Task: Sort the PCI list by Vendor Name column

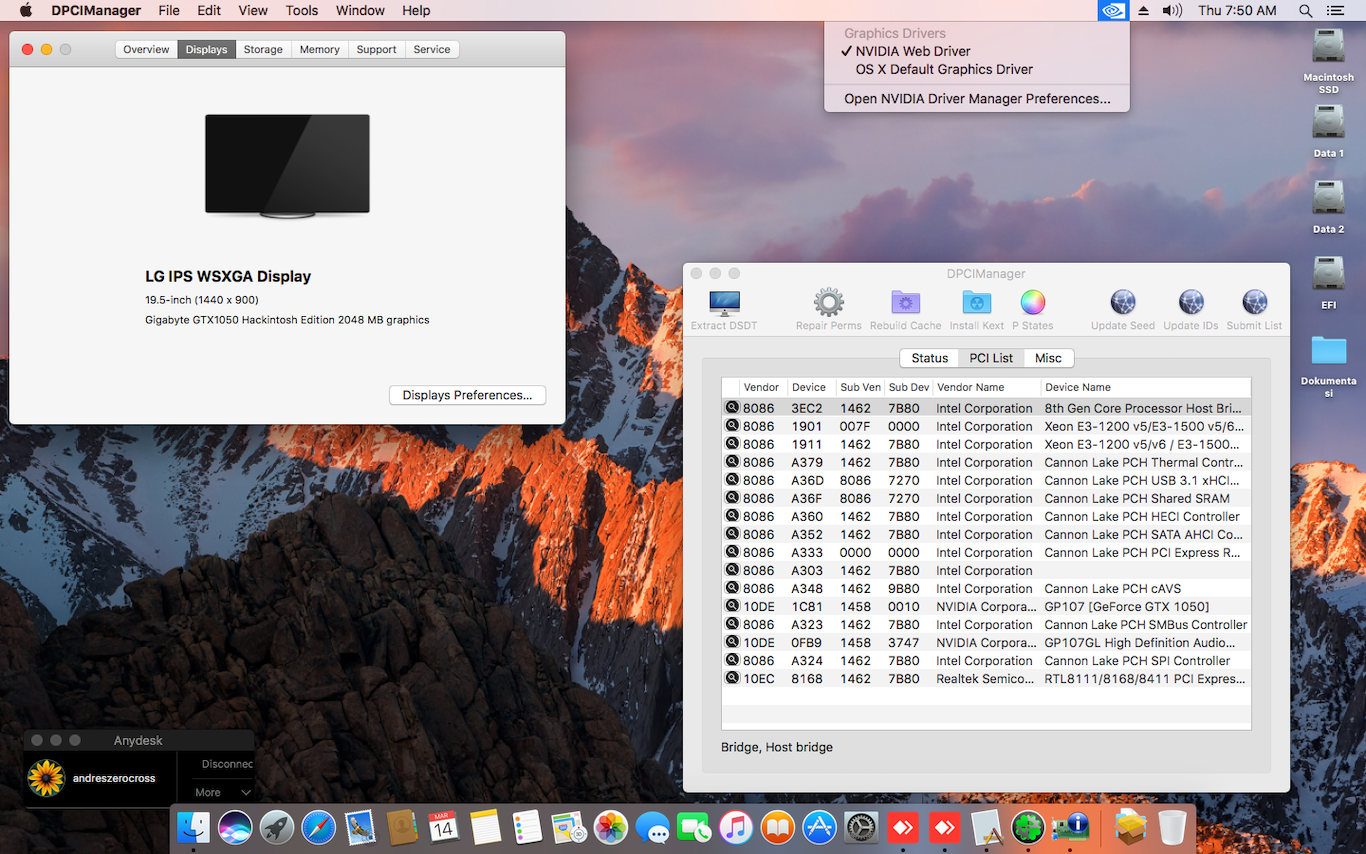Action: tap(986, 387)
